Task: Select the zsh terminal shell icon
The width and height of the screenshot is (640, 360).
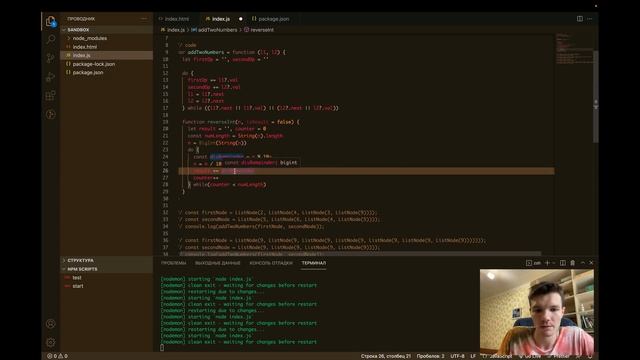Action: point(533,263)
